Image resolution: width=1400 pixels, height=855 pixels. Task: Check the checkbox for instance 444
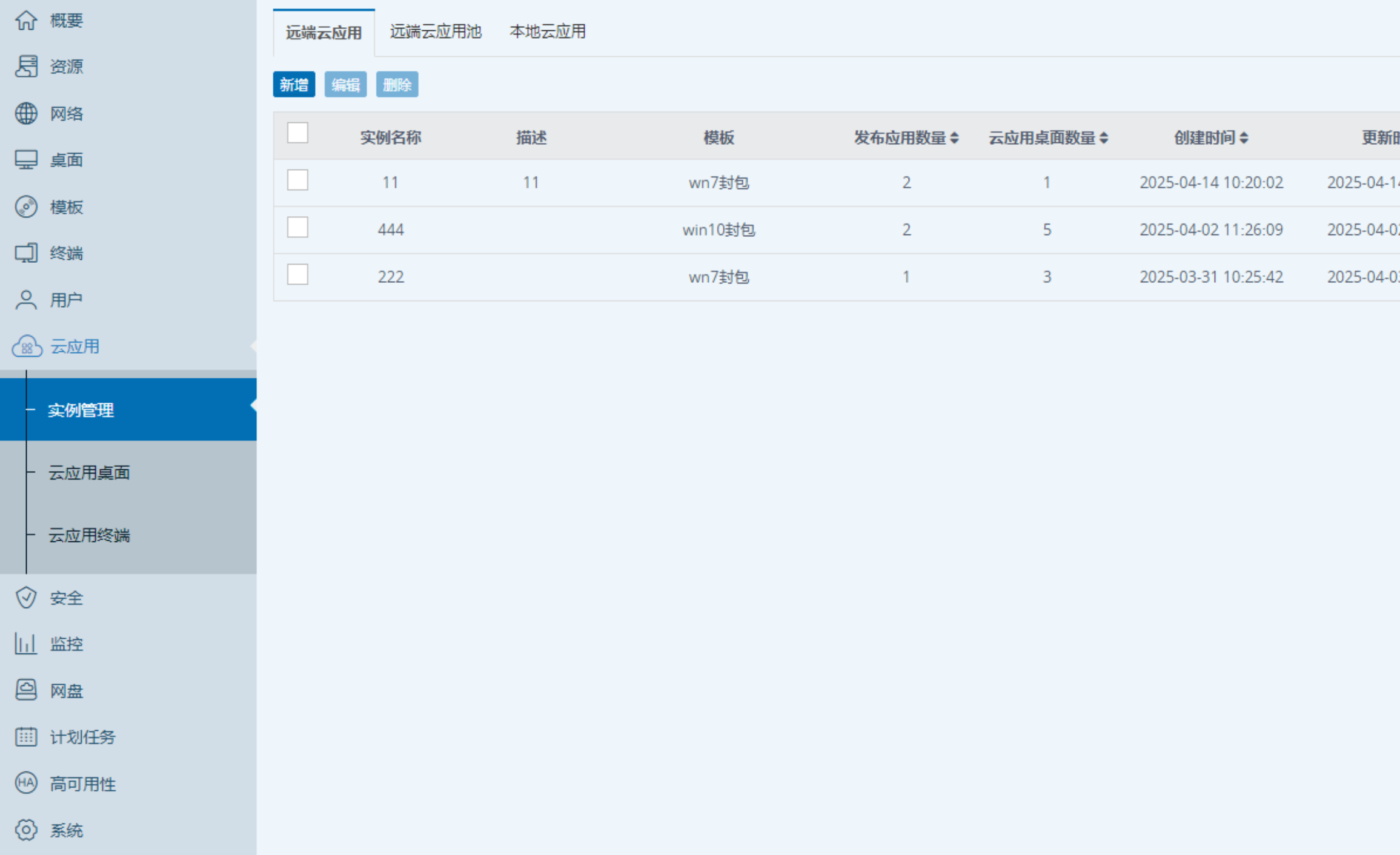point(297,228)
